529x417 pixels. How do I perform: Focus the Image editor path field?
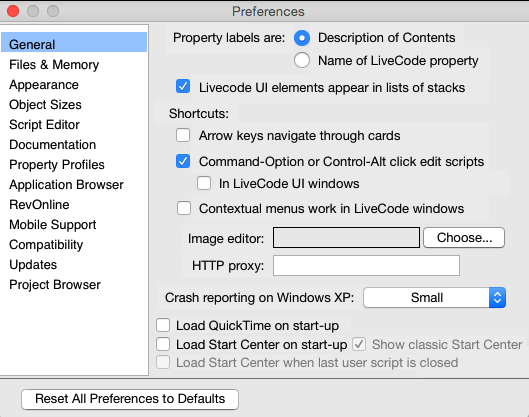coord(346,238)
